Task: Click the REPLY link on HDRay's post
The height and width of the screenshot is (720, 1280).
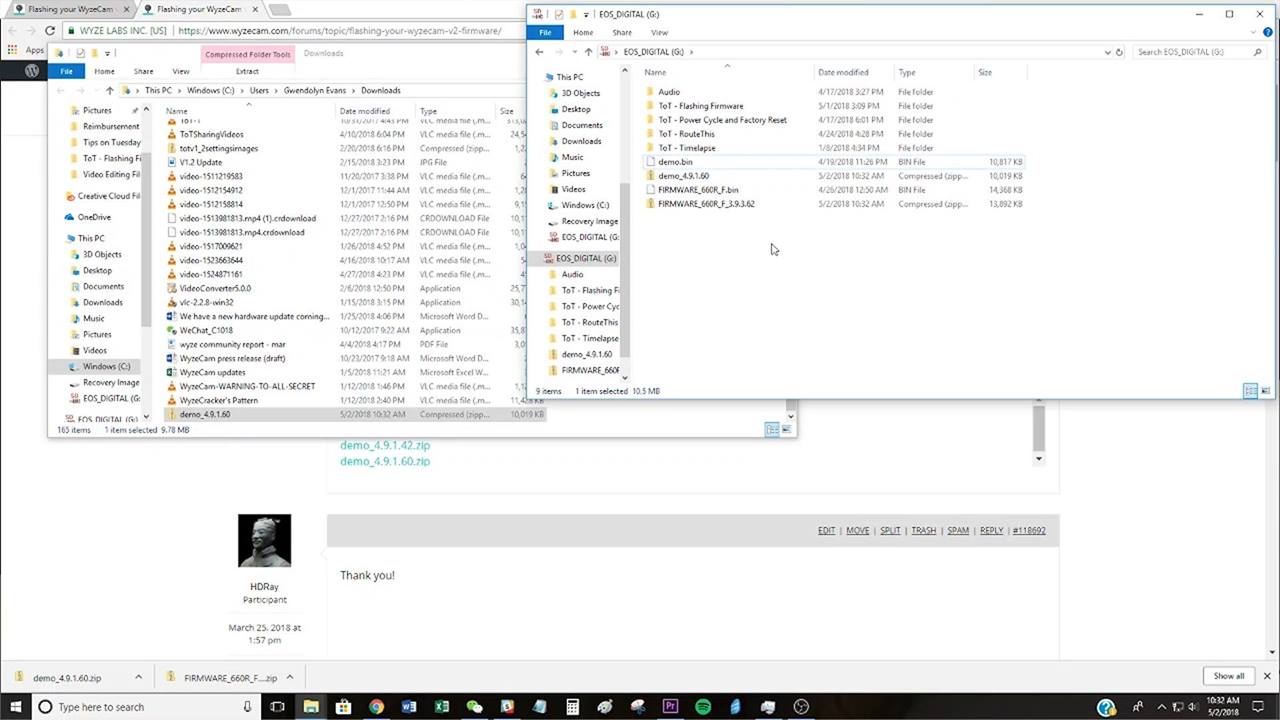Action: tap(991, 531)
